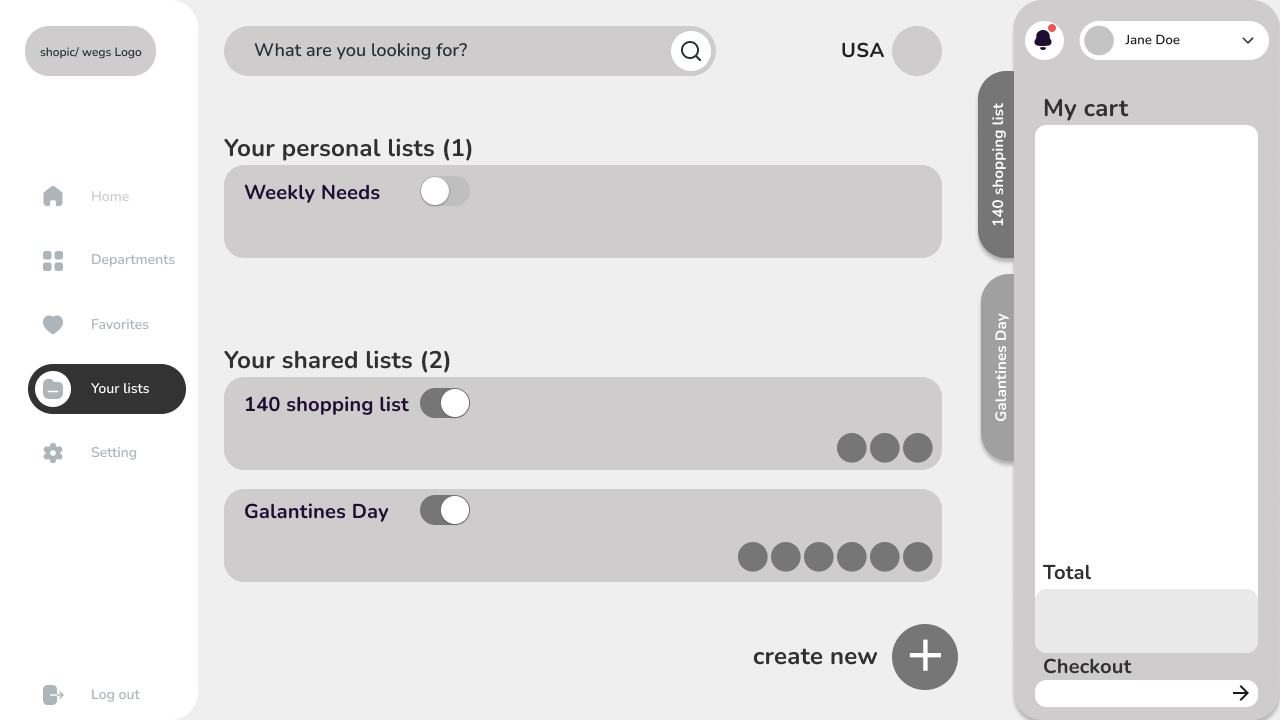Switch to Galantines Day side tab
Viewport: 1280px width, 720px height.
[999, 367]
